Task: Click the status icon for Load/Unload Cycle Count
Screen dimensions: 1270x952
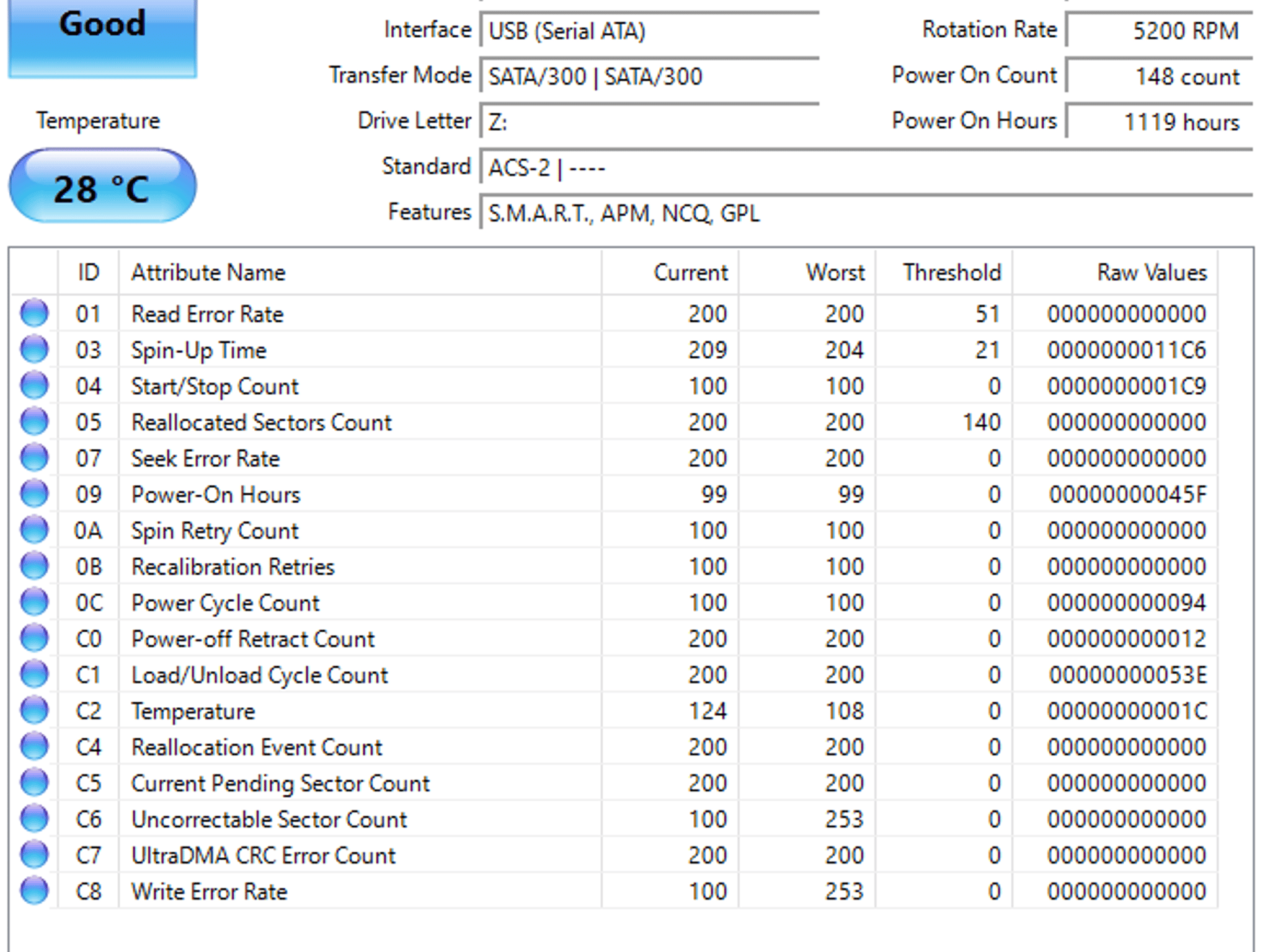Action: coord(35,674)
